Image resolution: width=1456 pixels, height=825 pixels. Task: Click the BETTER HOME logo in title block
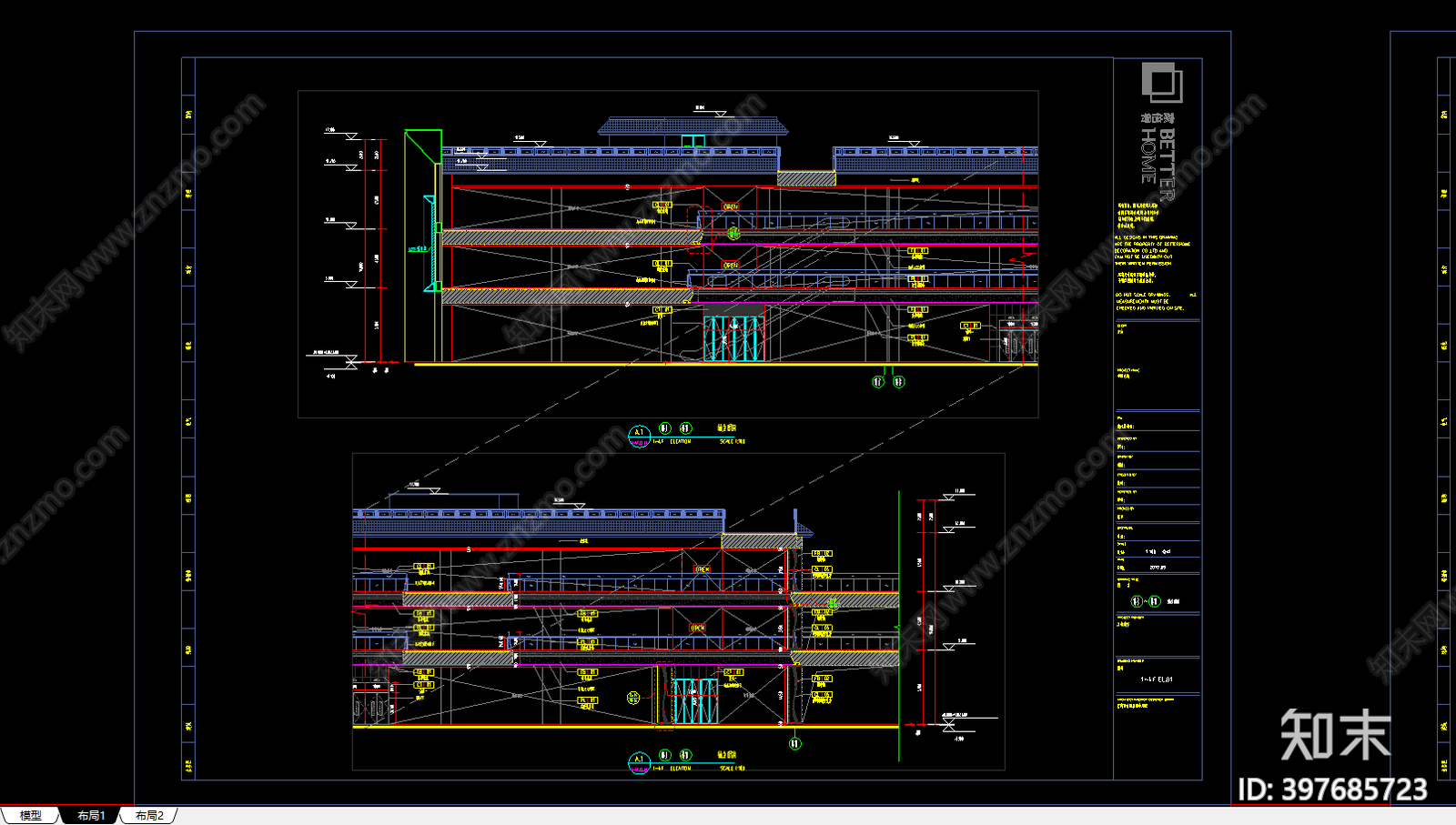[1162, 132]
